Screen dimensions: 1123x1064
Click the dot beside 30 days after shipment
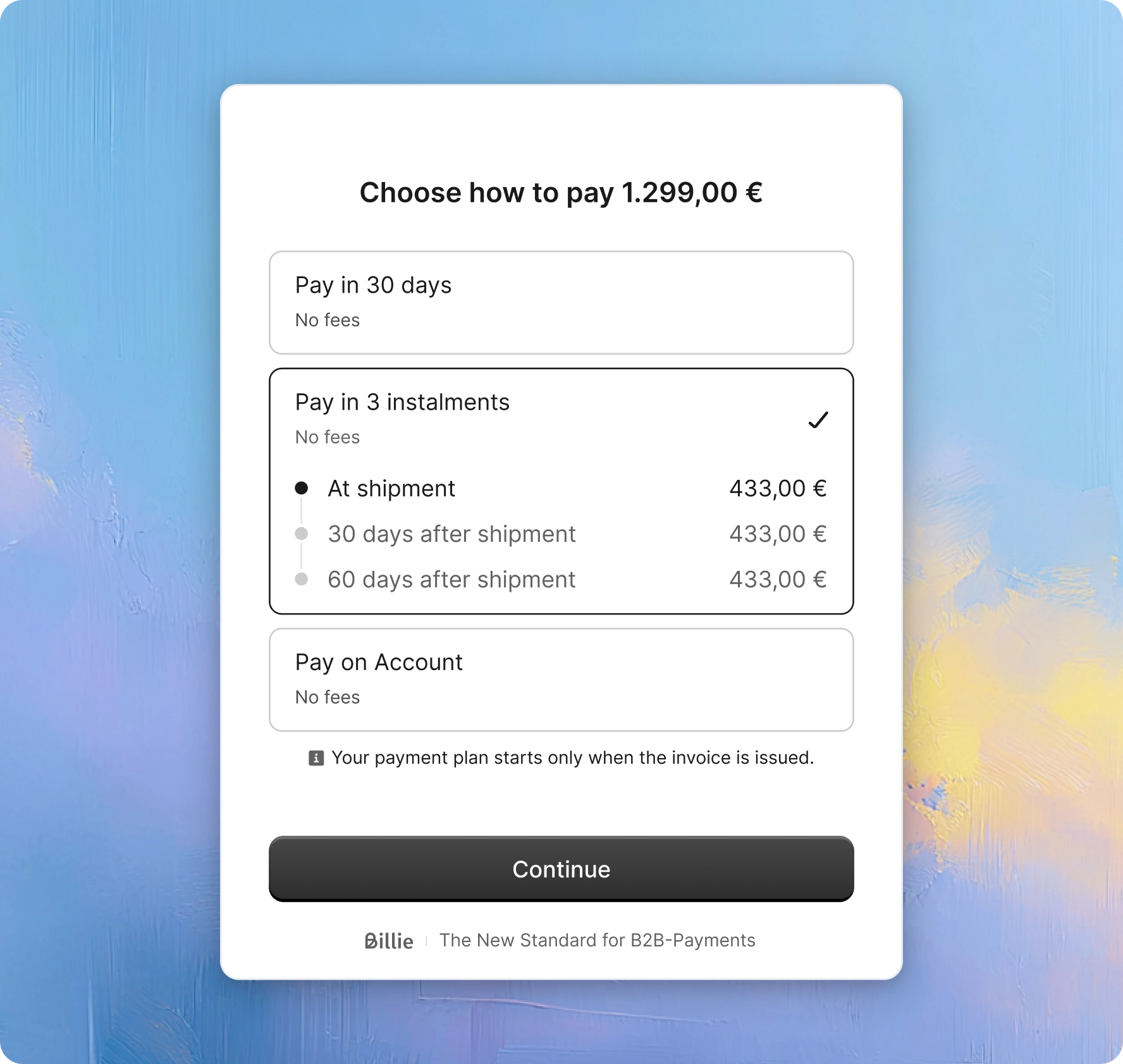click(302, 533)
